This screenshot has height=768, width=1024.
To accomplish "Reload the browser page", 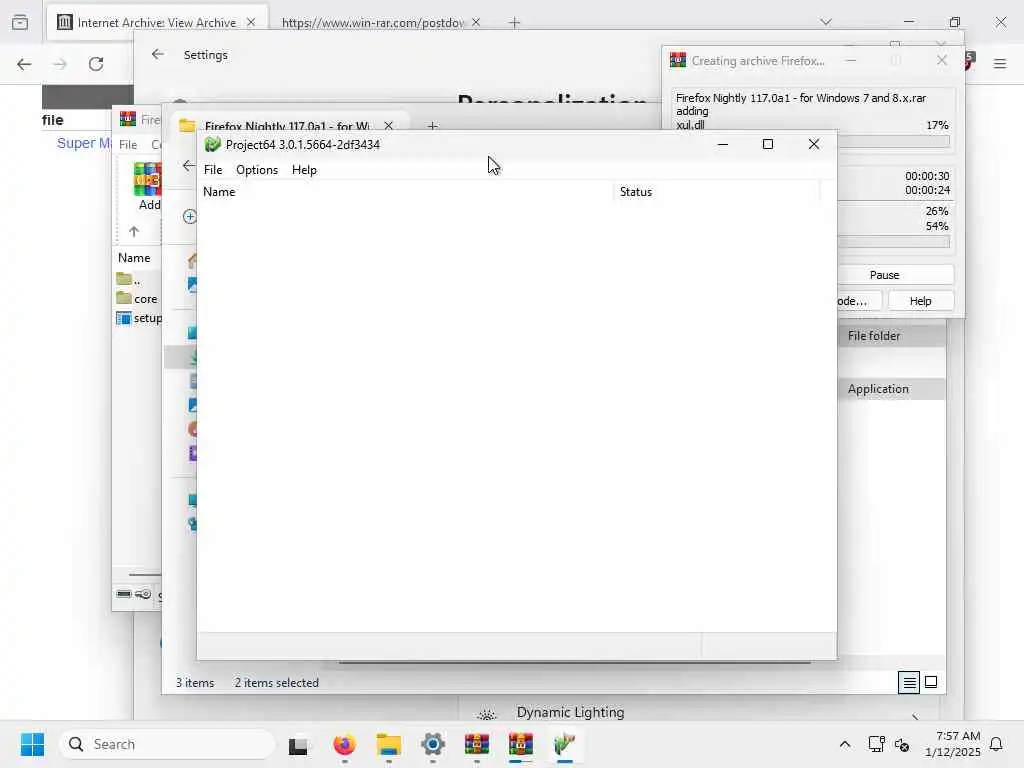I will [x=96, y=64].
